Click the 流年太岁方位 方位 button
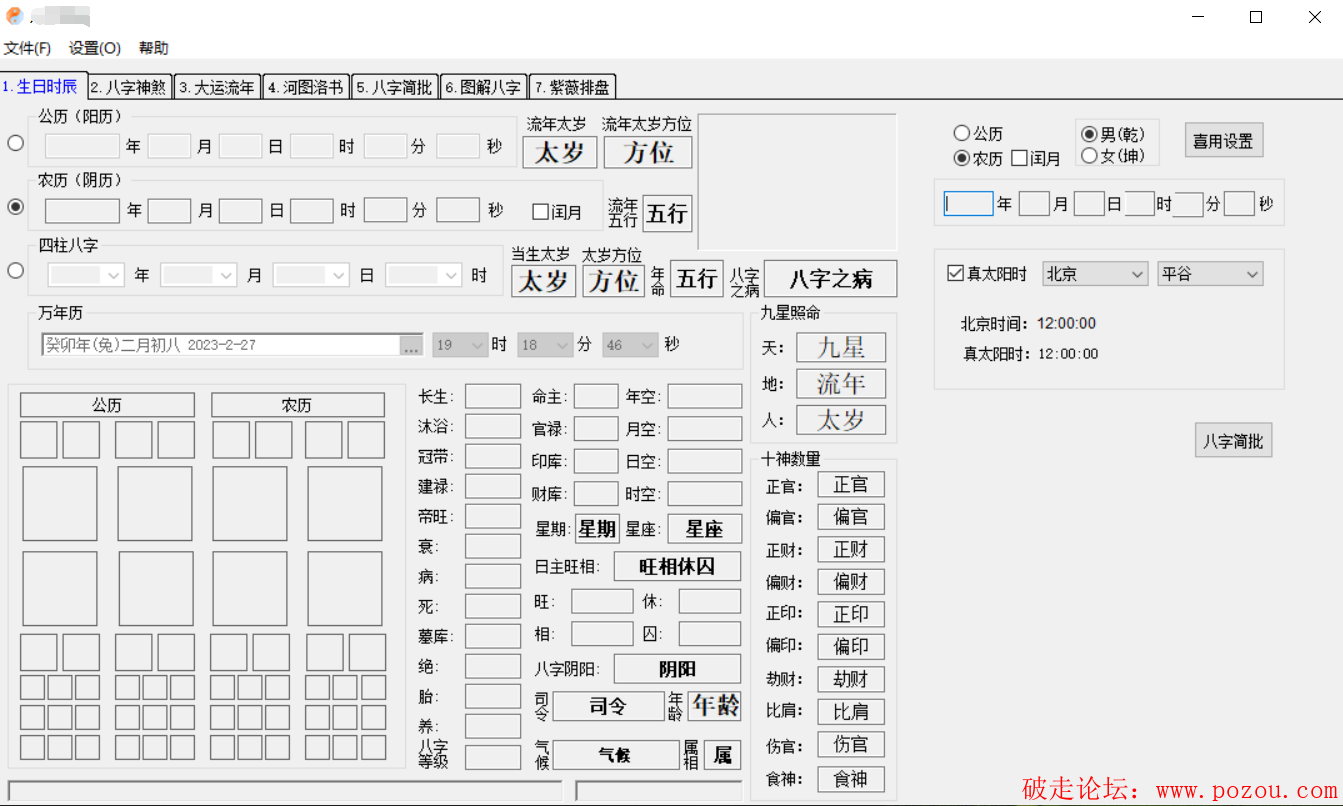 point(648,152)
